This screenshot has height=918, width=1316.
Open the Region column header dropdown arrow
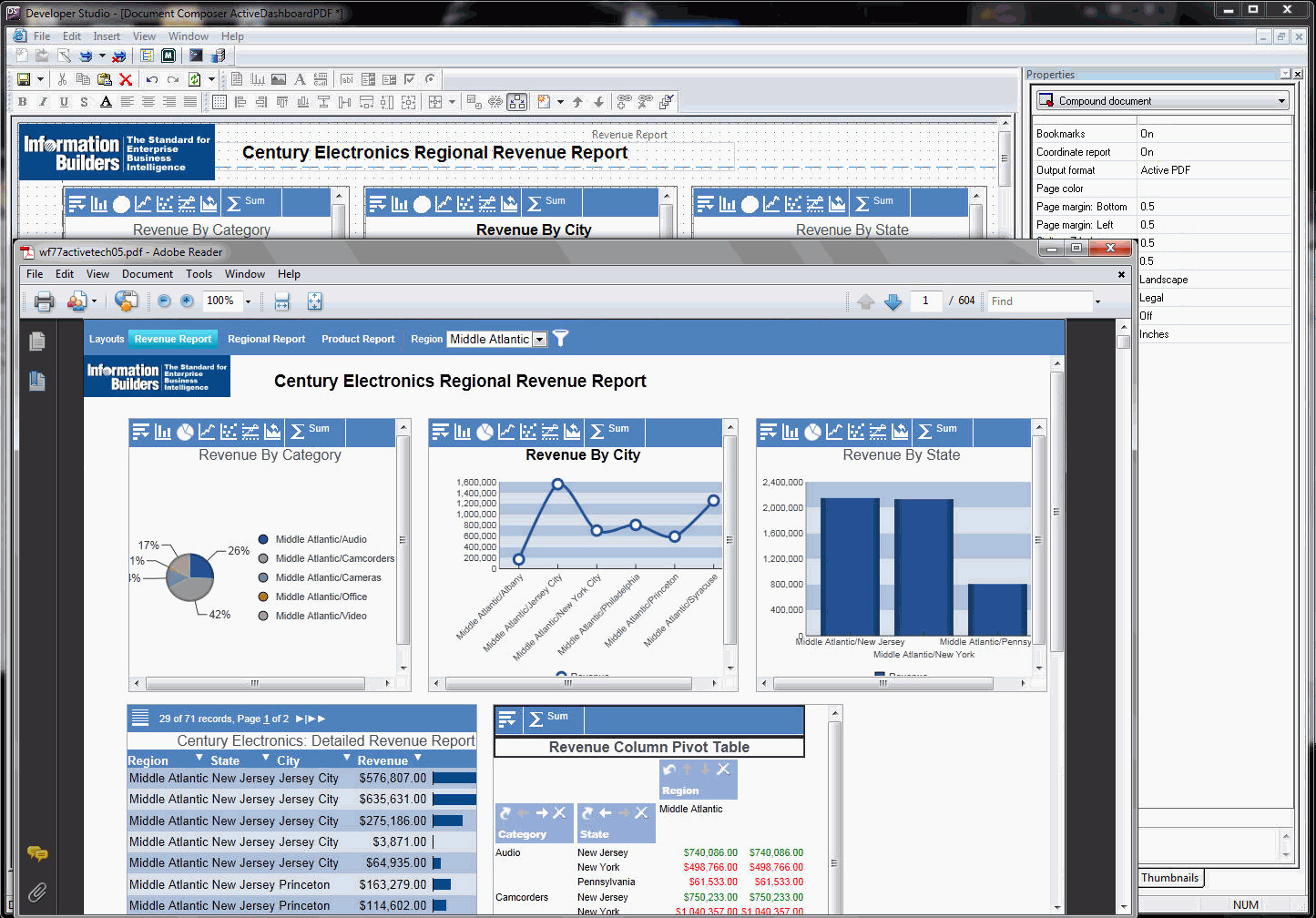pos(199,758)
